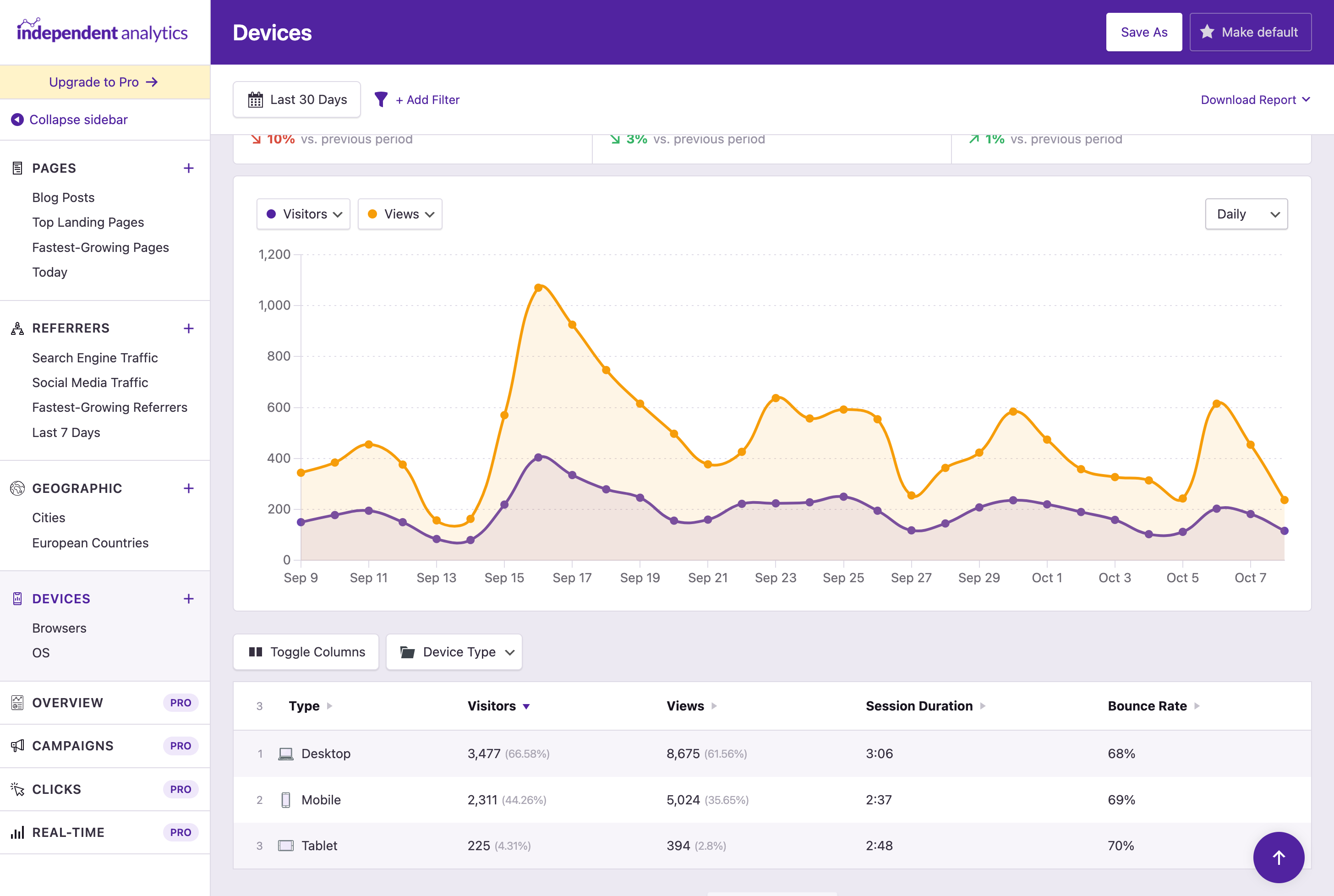Image resolution: width=1334 pixels, height=896 pixels.
Task: Click the Devices icon in sidebar
Action: 16,598
